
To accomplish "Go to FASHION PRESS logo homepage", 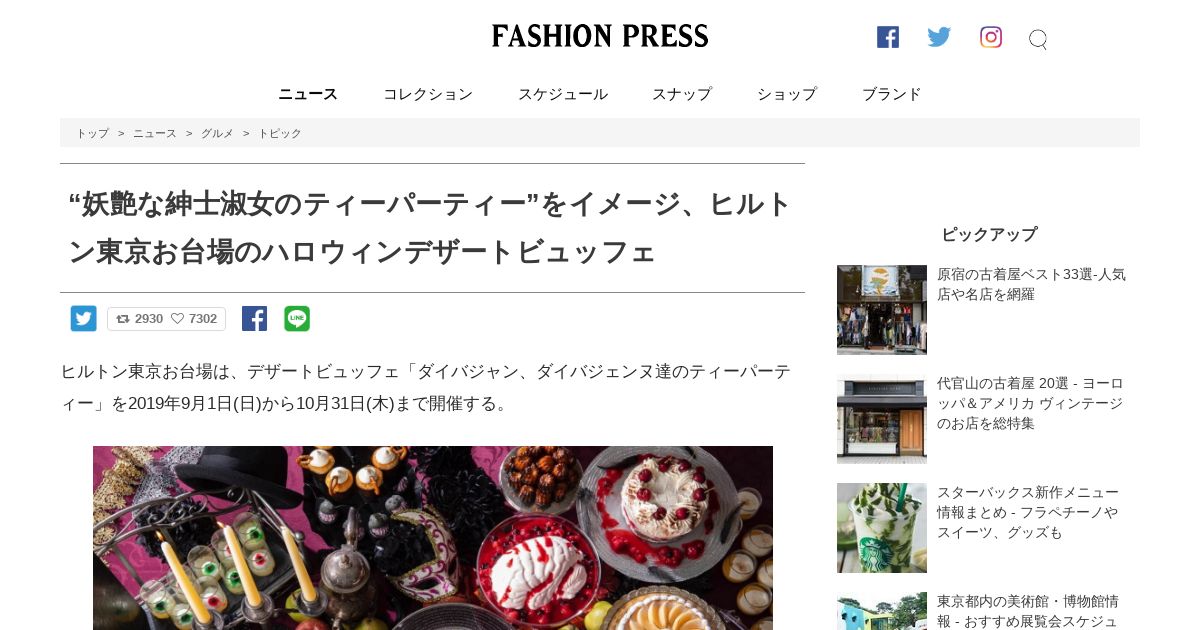I will (600, 36).
